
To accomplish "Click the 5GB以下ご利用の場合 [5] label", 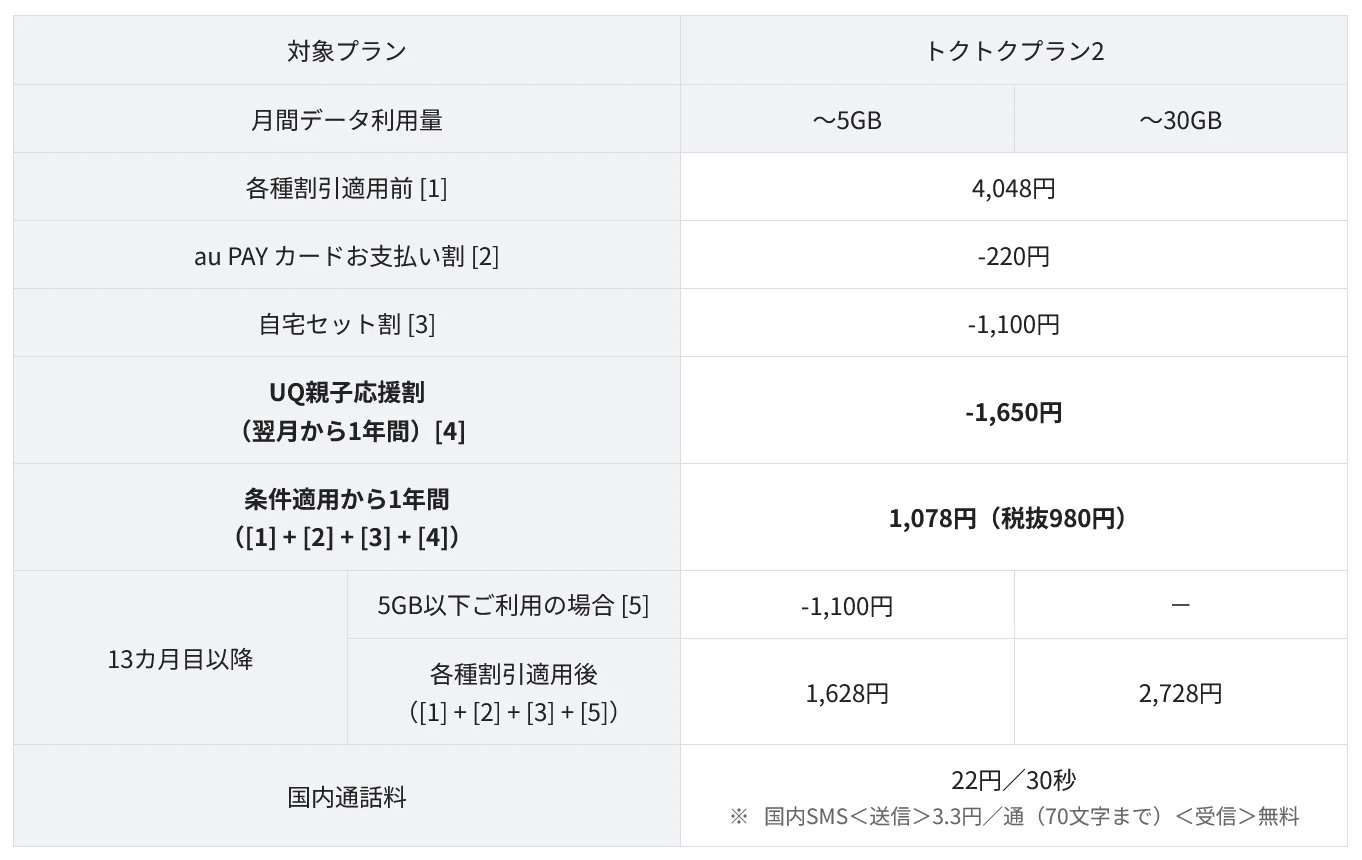I will [x=513, y=605].
